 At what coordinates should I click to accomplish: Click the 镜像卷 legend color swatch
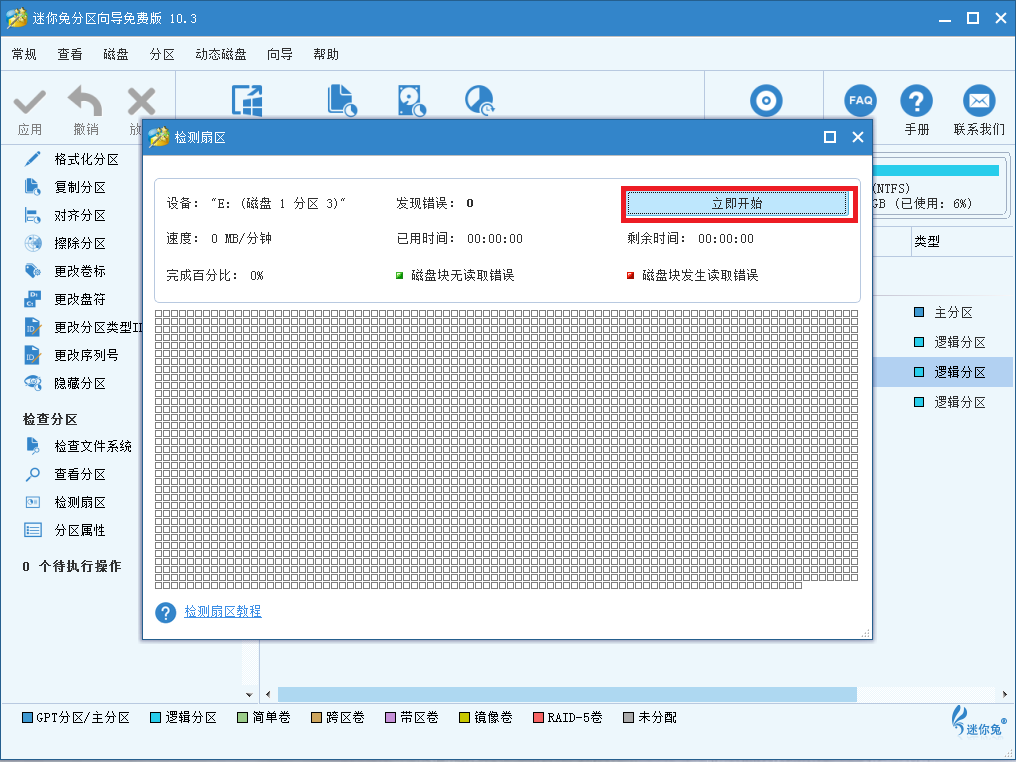click(x=464, y=718)
